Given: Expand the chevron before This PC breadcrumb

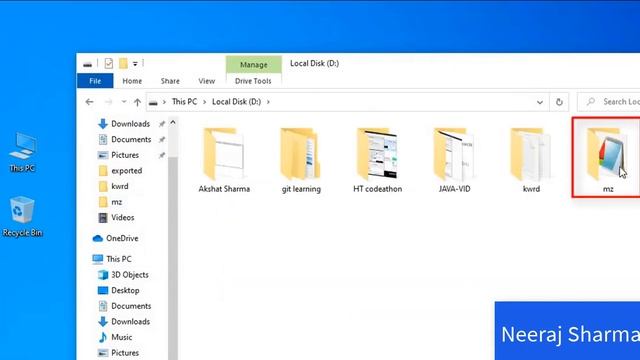Looking at the screenshot, I should pyautogui.click(x=164, y=102).
